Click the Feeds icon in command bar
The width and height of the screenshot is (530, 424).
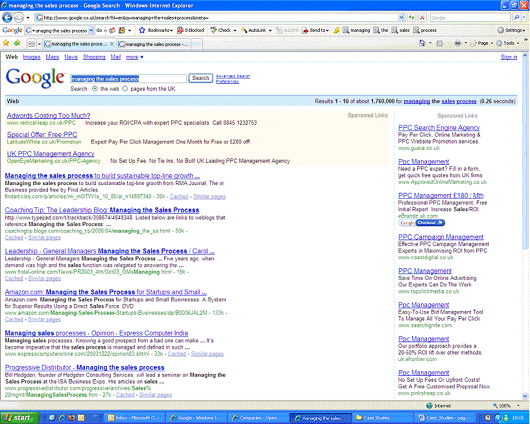pyautogui.click(x=439, y=43)
